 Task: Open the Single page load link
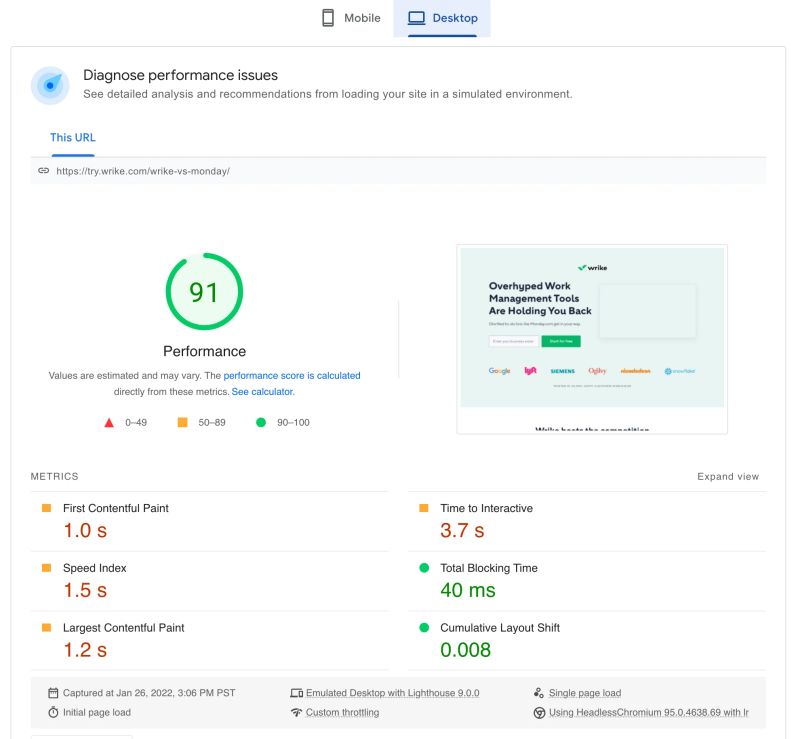pos(585,693)
